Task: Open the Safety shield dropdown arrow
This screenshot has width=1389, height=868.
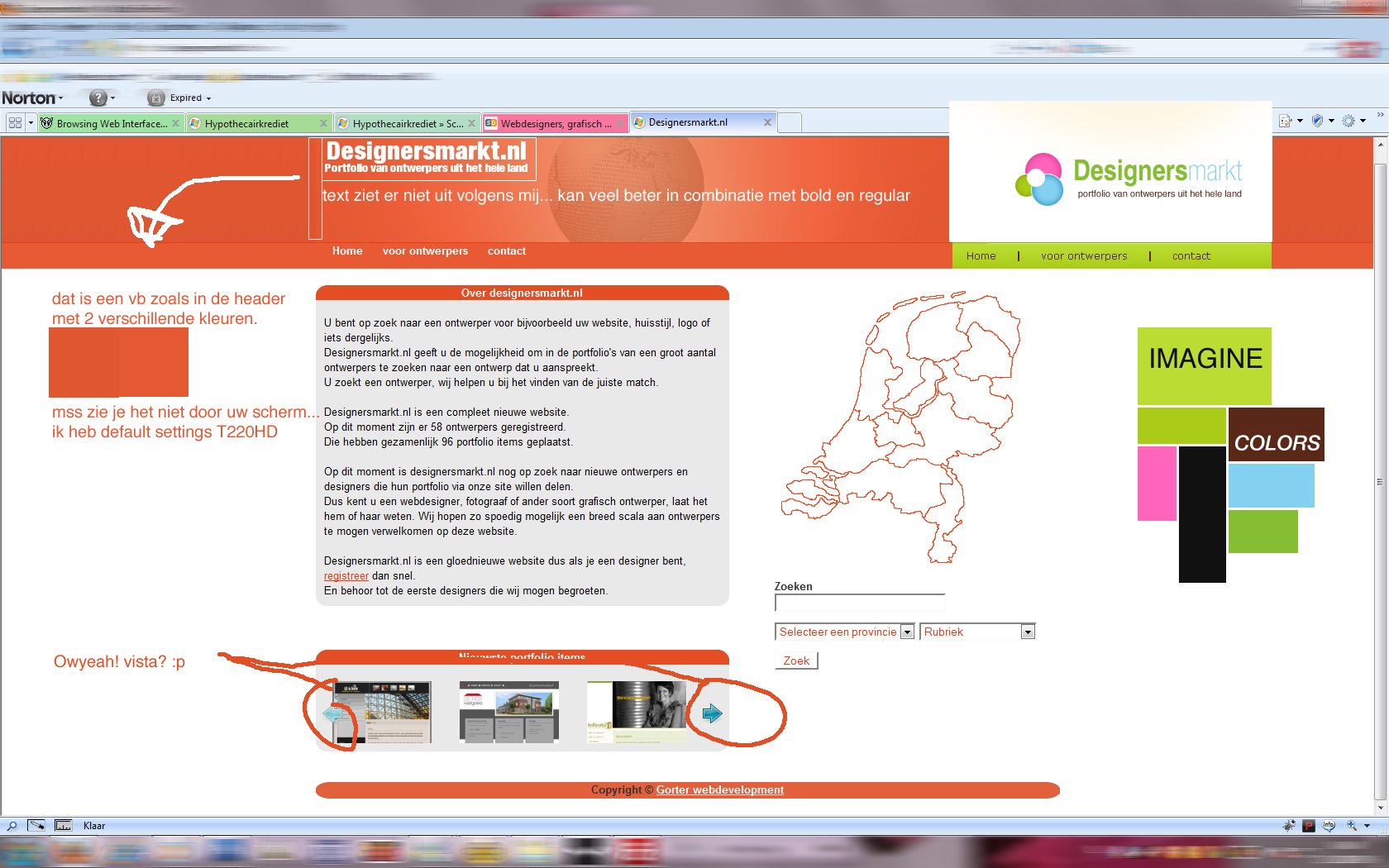Action: click(x=1331, y=121)
